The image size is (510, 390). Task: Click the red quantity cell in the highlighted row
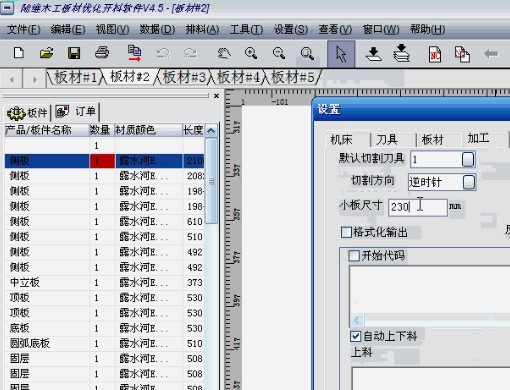[102, 161]
